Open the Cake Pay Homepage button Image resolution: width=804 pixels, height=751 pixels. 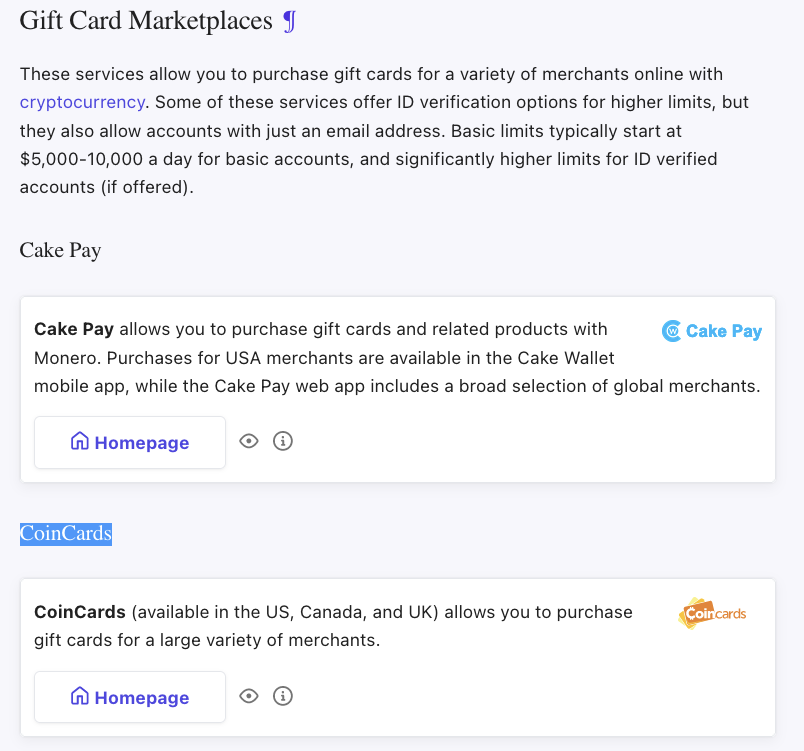tap(130, 442)
